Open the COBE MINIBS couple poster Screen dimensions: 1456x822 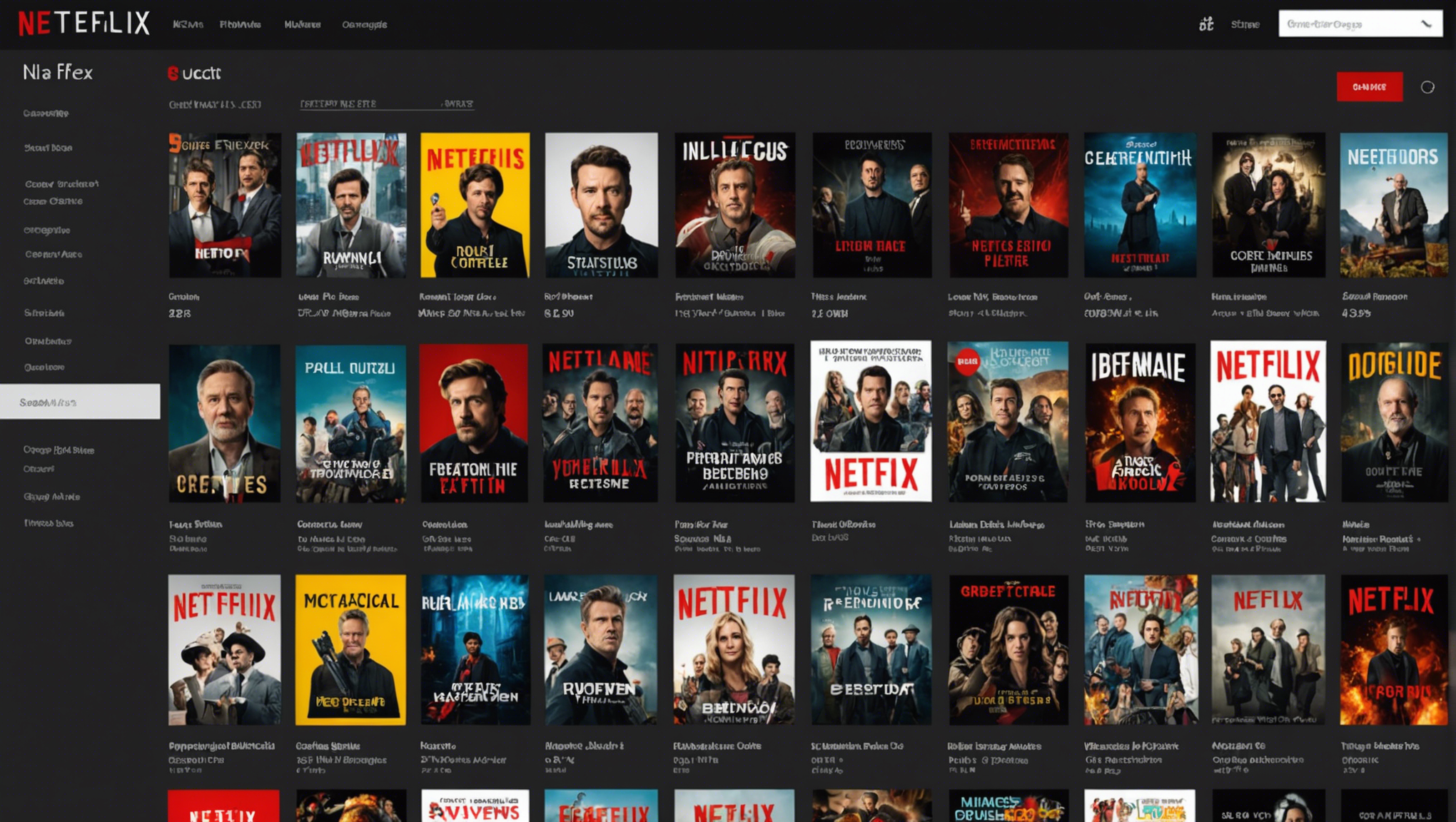pos(1268,205)
